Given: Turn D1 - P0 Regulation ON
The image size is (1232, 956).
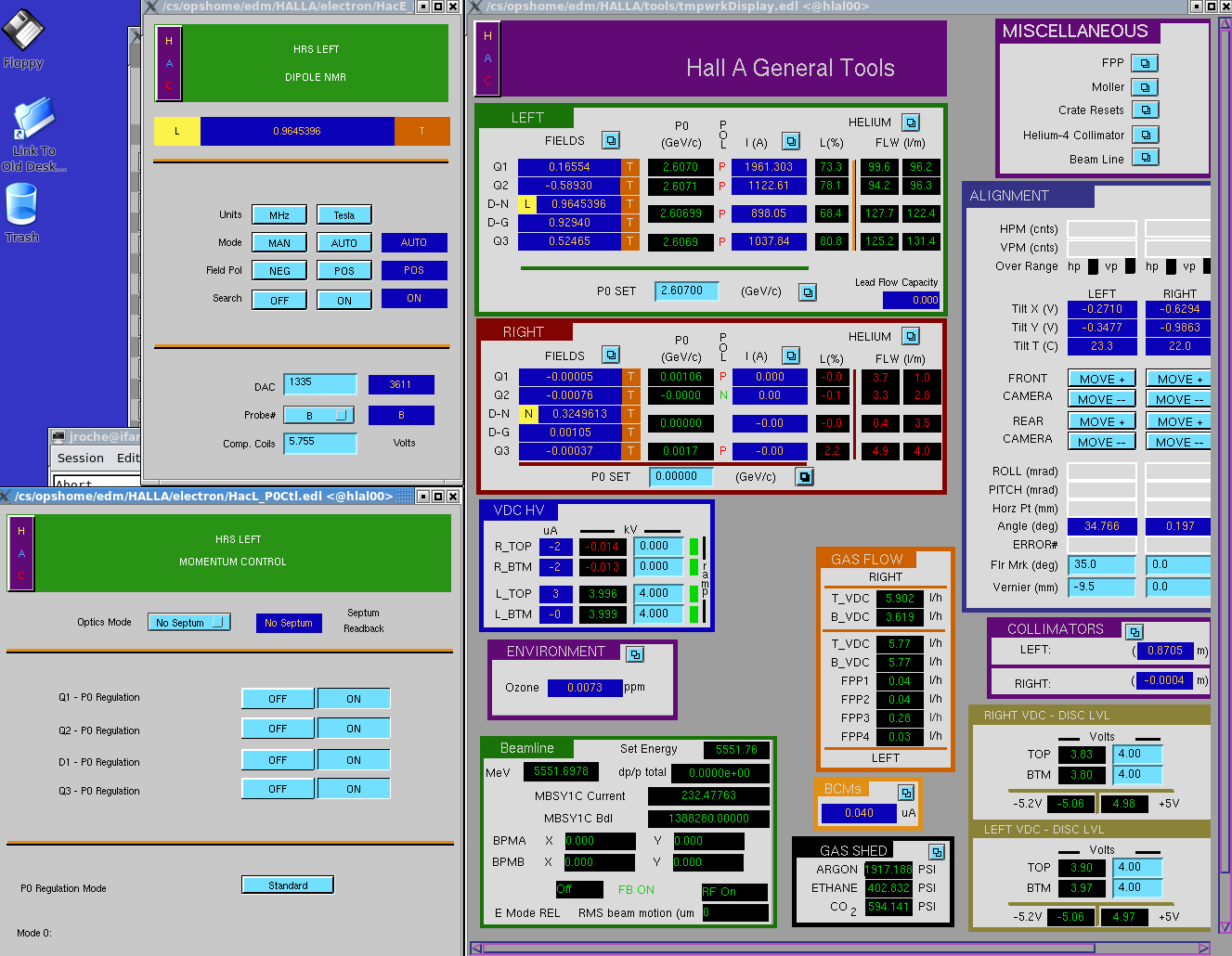Looking at the screenshot, I should tap(354, 760).
